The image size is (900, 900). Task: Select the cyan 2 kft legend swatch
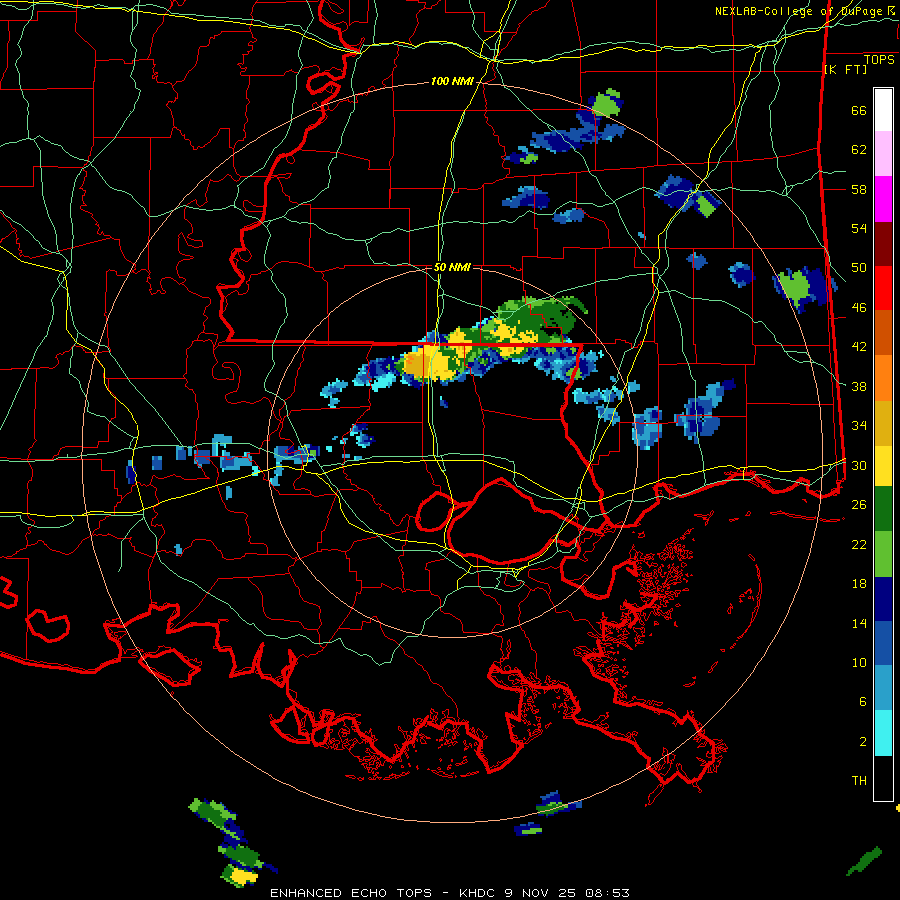[883, 733]
